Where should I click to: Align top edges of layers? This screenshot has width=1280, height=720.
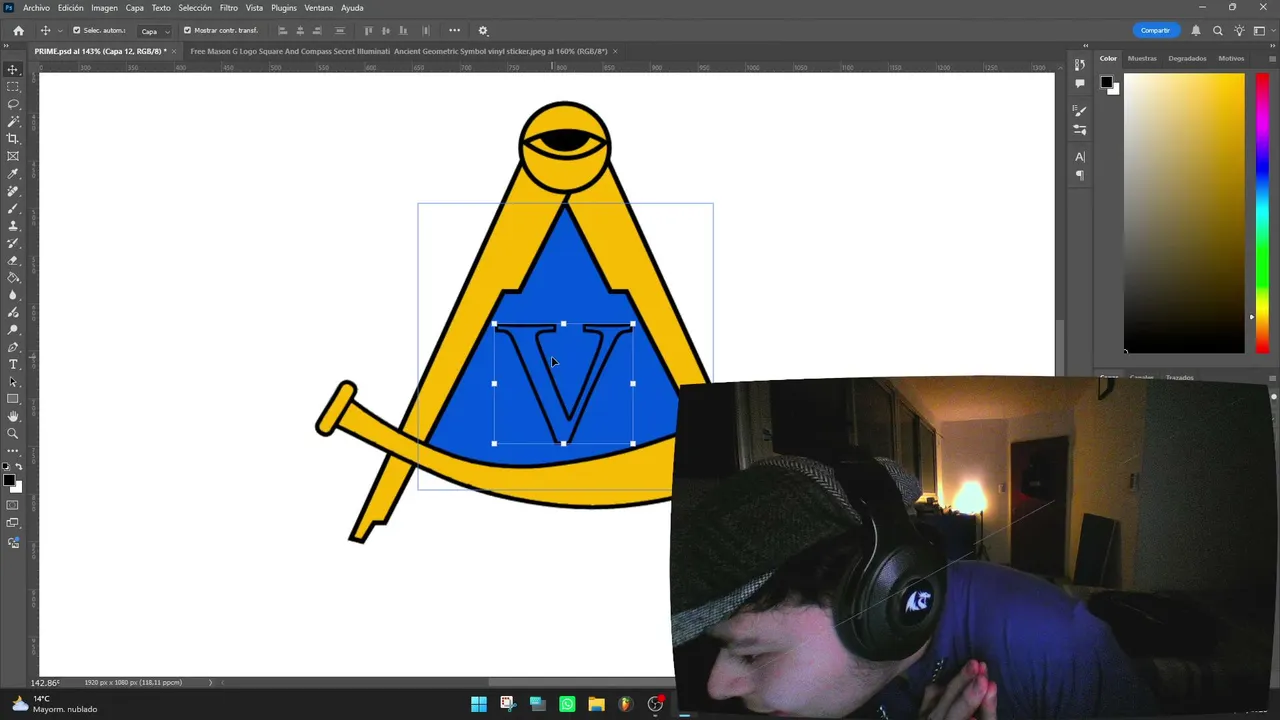(369, 31)
